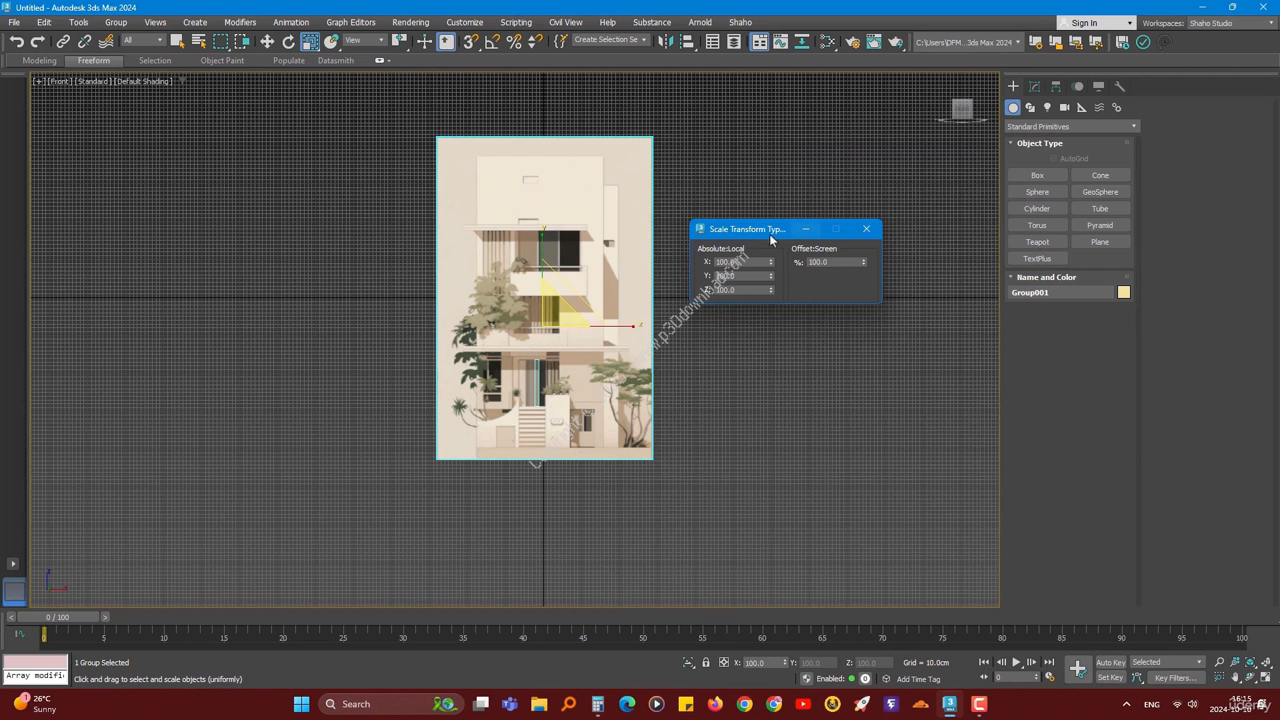This screenshot has height=720, width=1280.
Task: Open Create Selection Set dropdown
Action: click(x=610, y=41)
